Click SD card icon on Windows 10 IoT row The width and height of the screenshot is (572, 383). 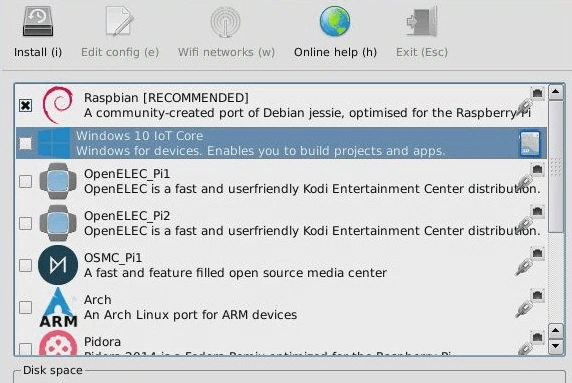coord(530,143)
